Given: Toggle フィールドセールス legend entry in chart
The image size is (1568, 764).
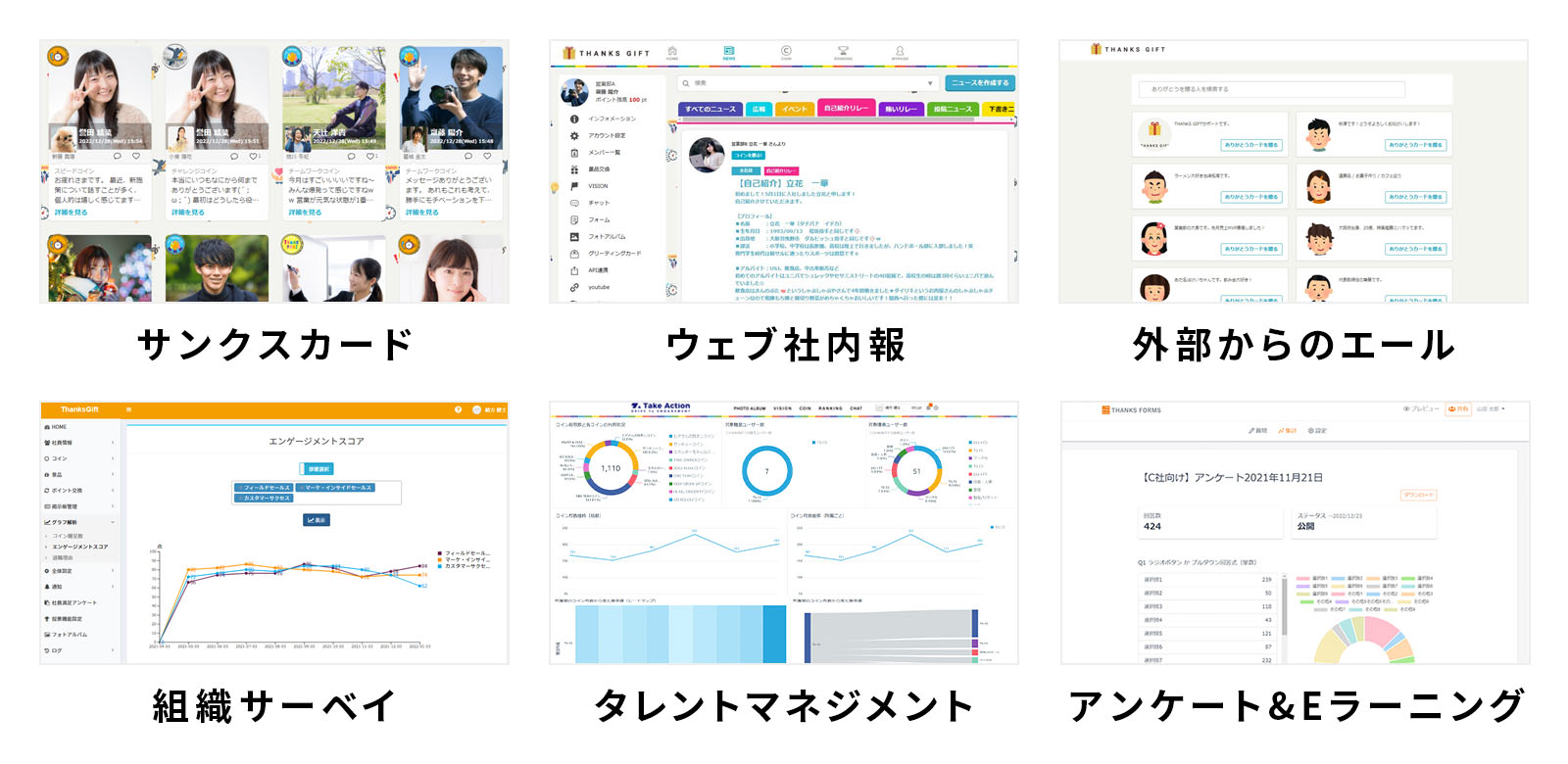Looking at the screenshot, I should pos(465,553).
